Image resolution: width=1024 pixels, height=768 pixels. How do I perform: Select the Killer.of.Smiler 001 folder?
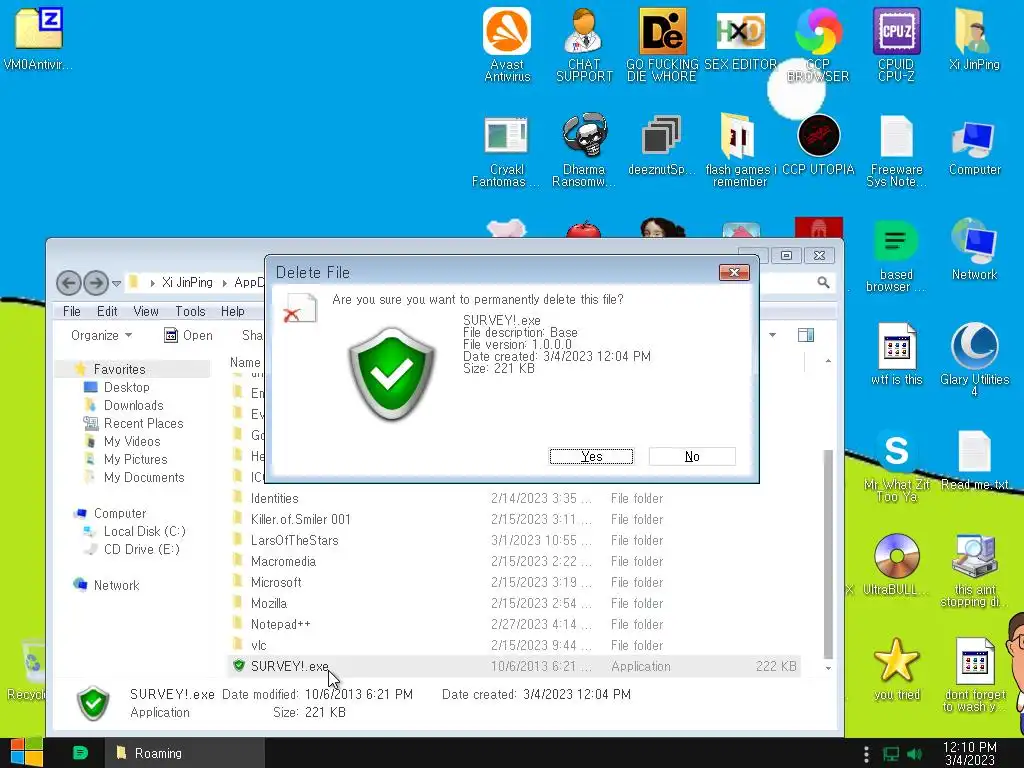(515, 519)
